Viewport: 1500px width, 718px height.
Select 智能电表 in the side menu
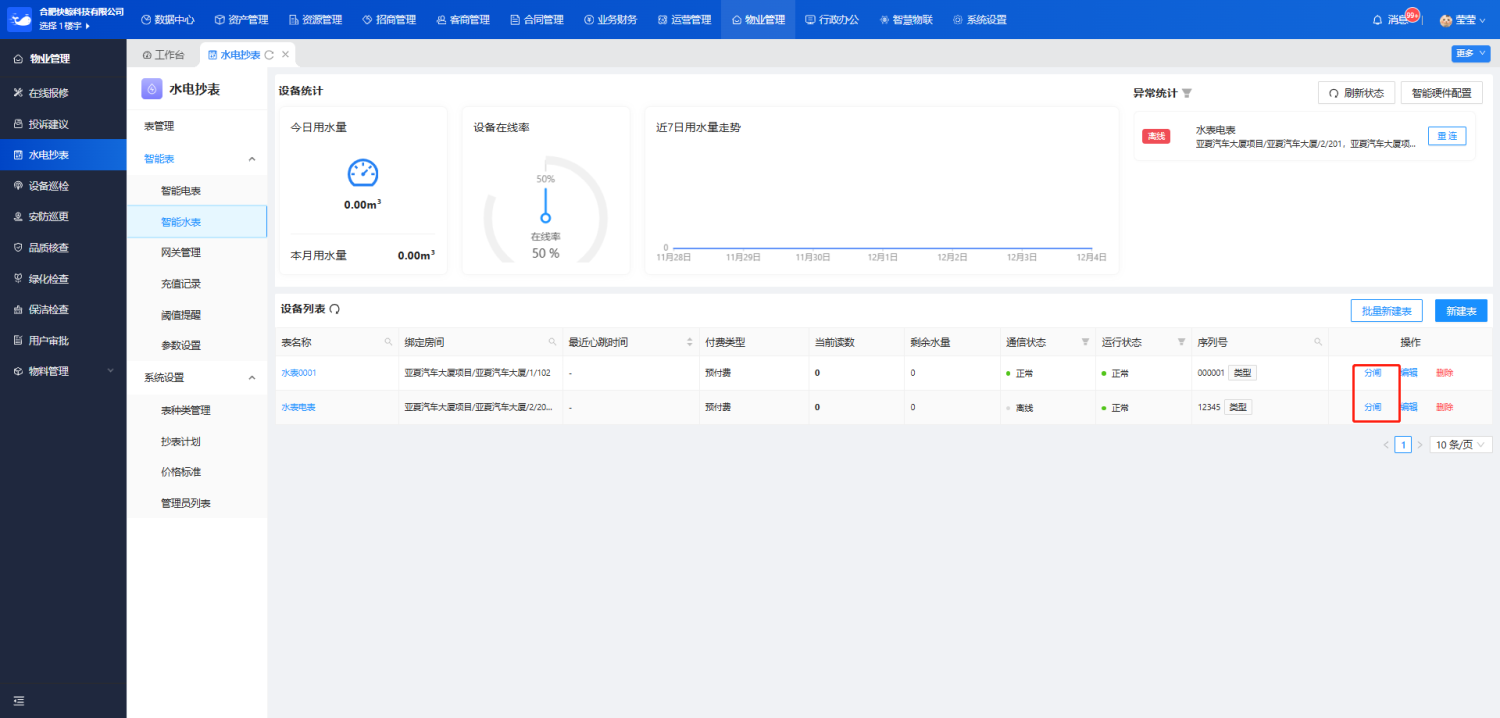coord(181,190)
